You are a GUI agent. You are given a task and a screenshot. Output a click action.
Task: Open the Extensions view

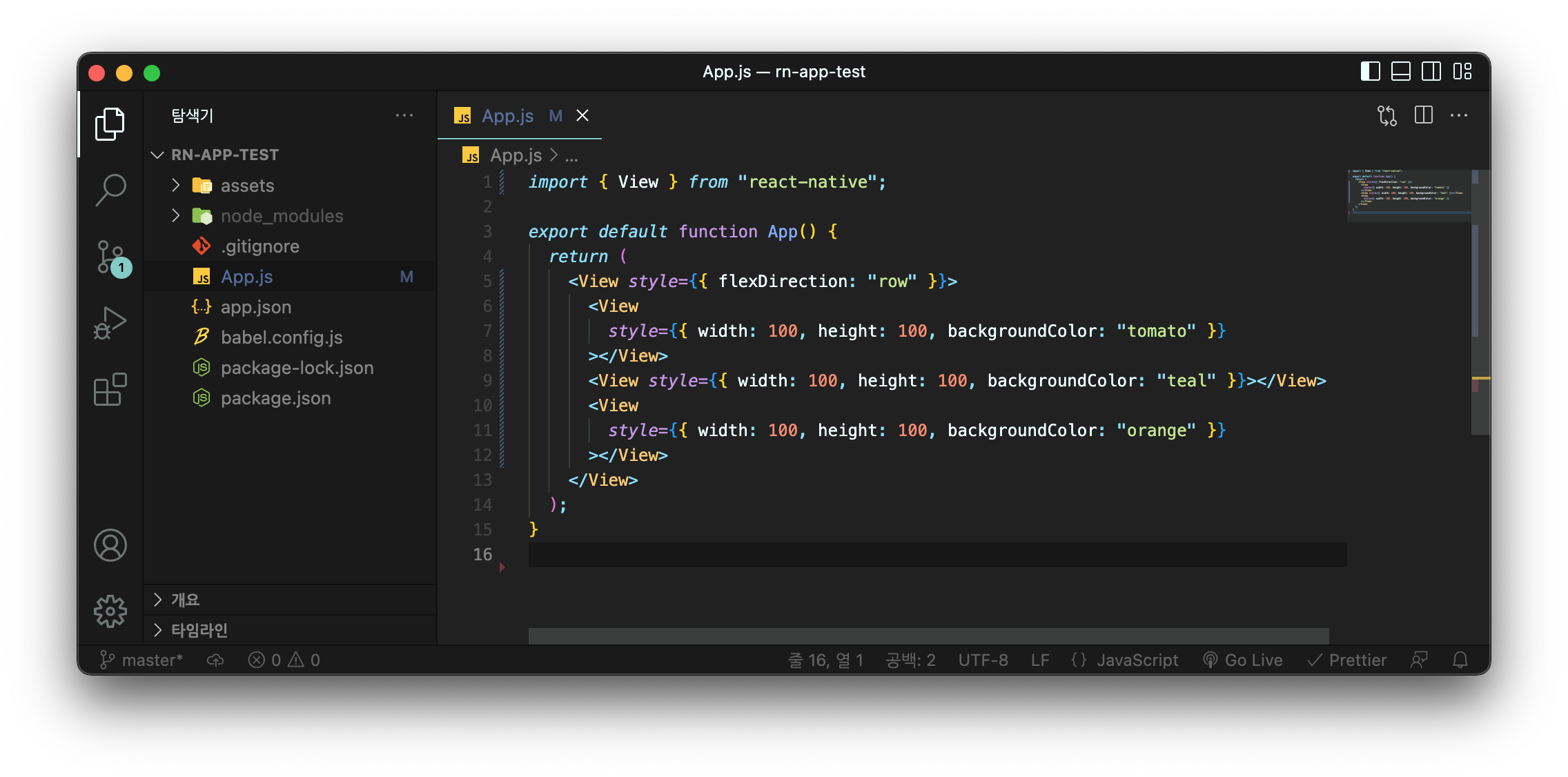click(x=110, y=390)
